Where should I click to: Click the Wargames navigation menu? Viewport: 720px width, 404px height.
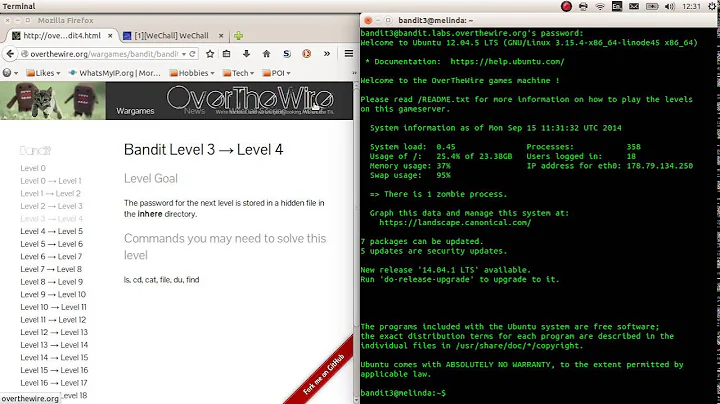tap(135, 111)
